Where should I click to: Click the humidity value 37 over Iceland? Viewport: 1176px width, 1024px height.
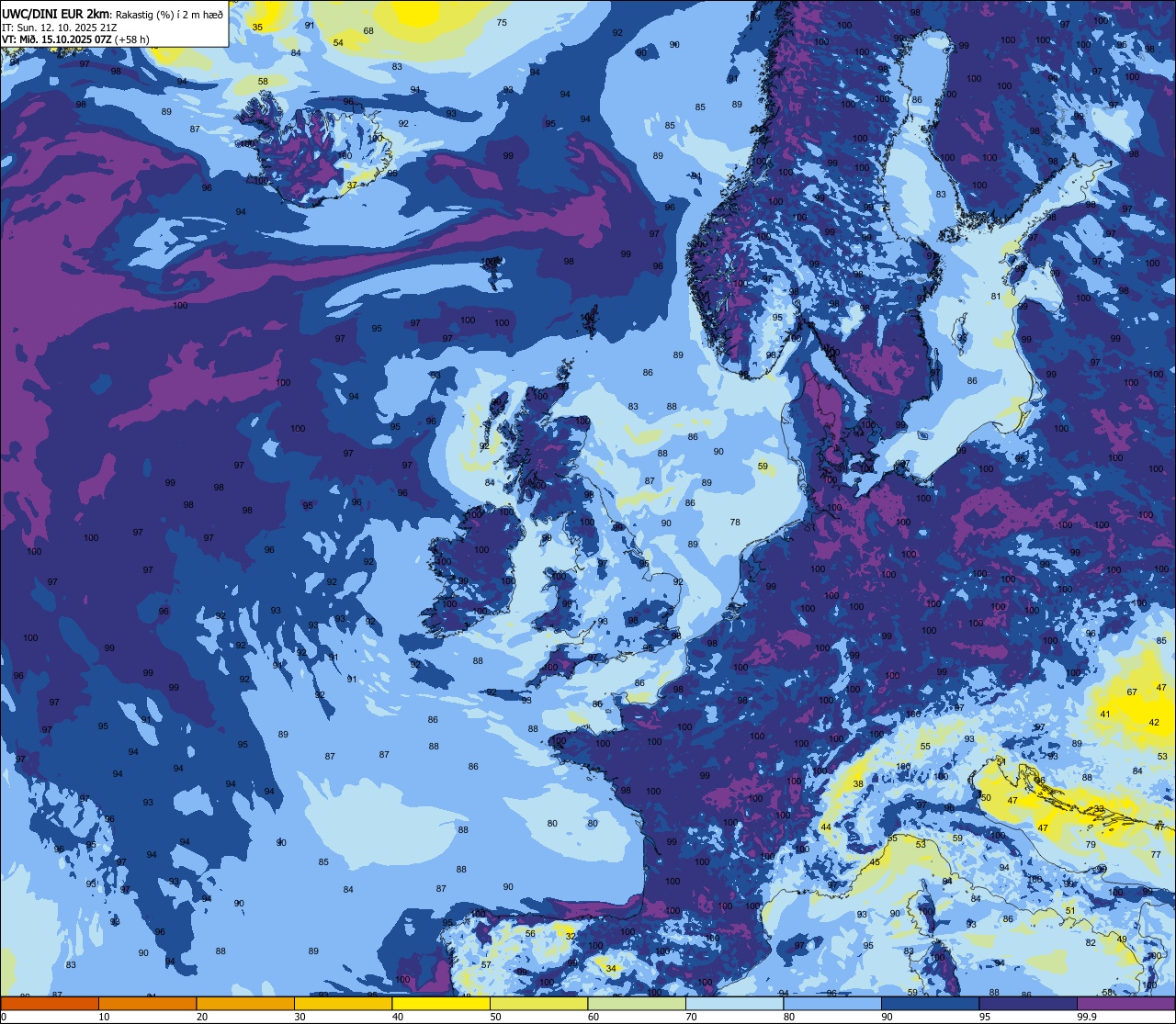(352, 185)
